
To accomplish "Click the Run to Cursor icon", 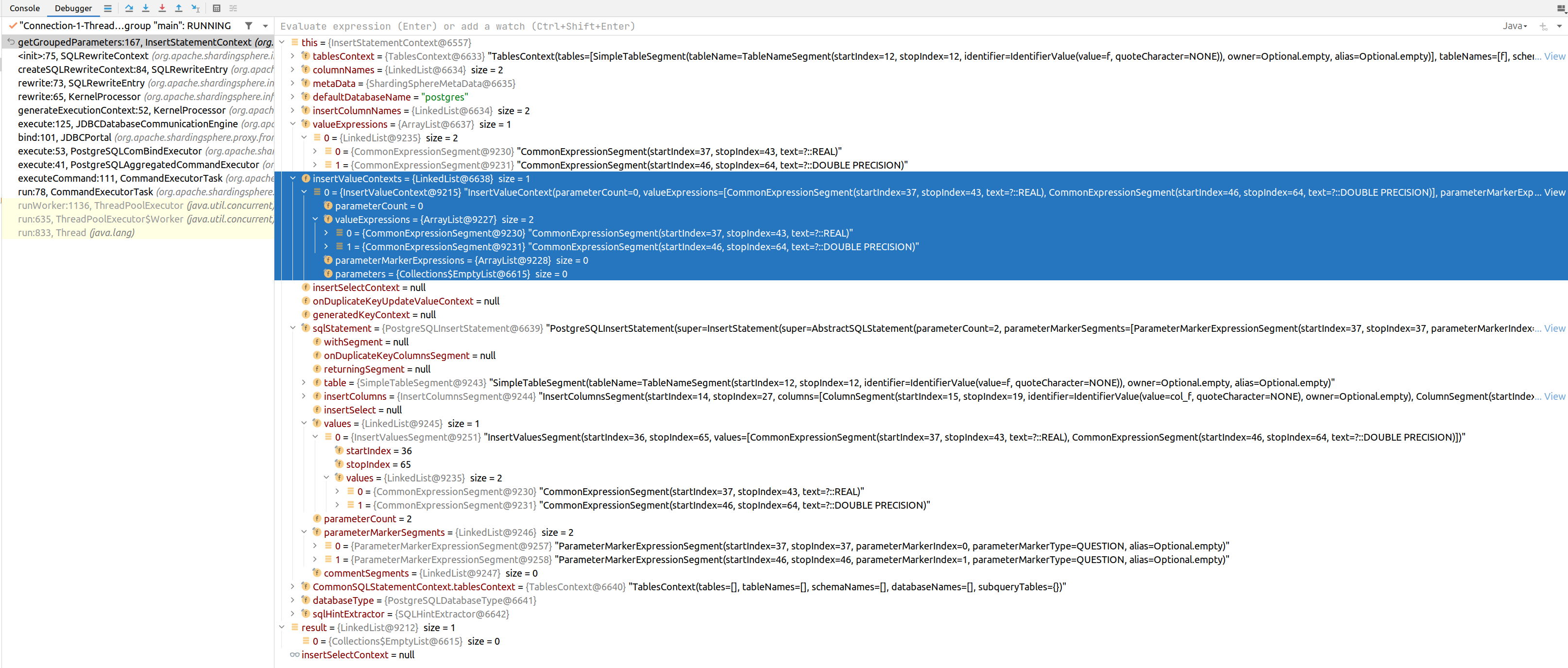I will 195,8.
